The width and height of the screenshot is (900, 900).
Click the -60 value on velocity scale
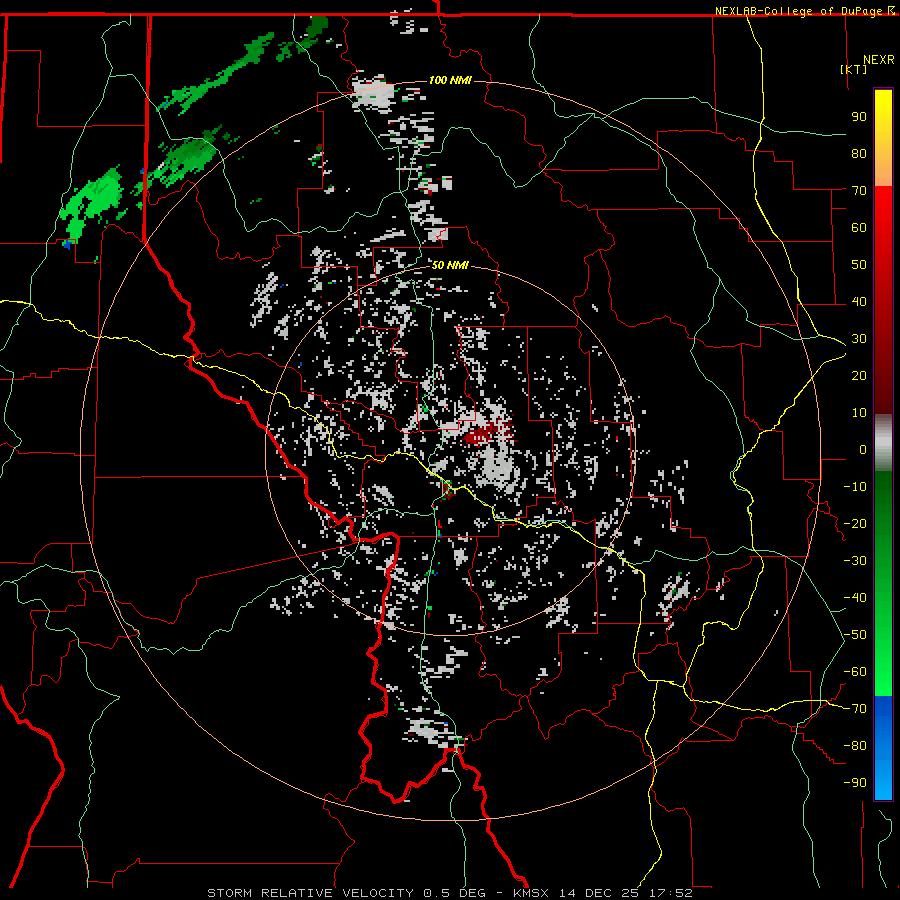(855, 672)
